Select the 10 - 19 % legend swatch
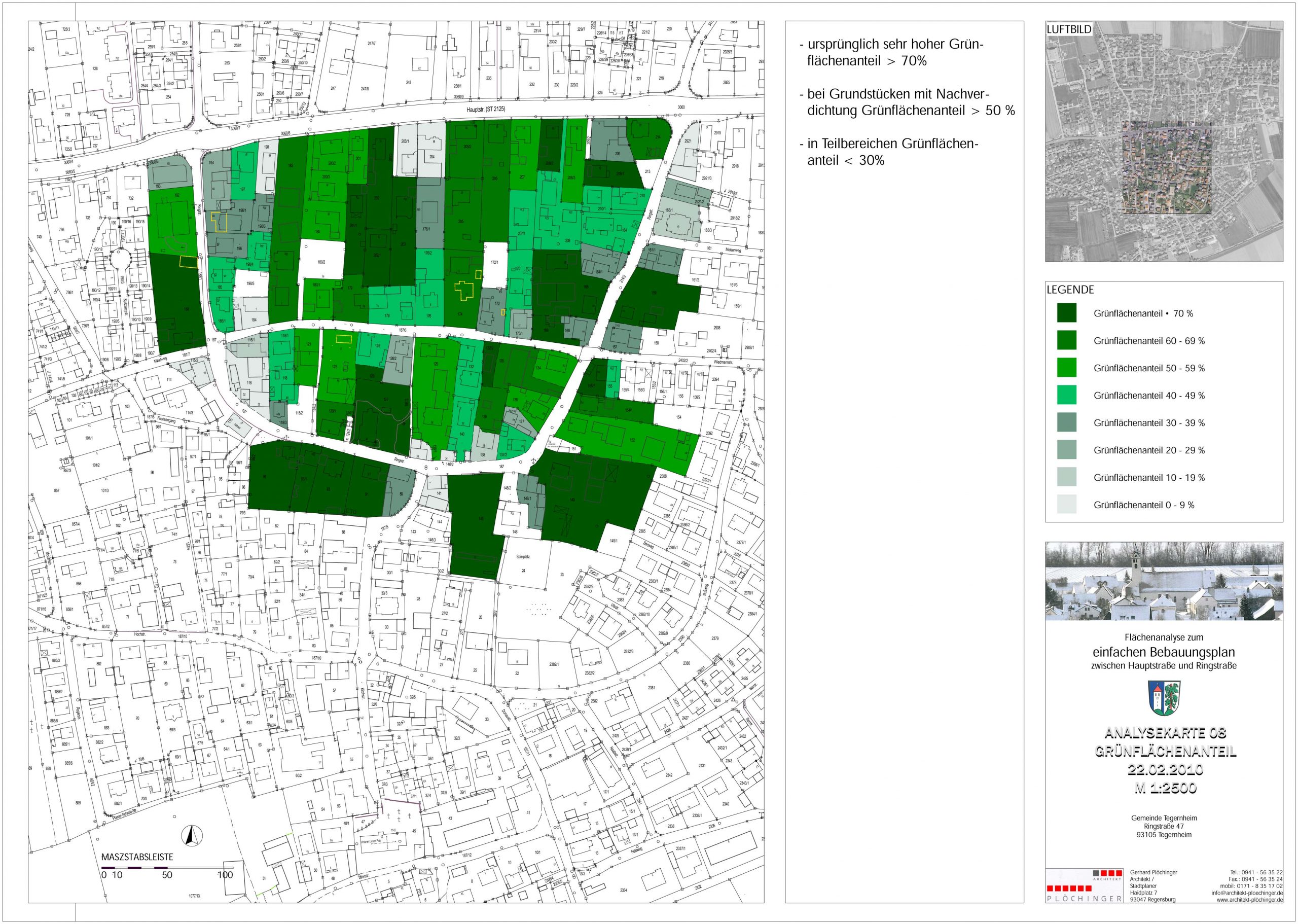This screenshot has height=924, width=1298. tap(1066, 477)
